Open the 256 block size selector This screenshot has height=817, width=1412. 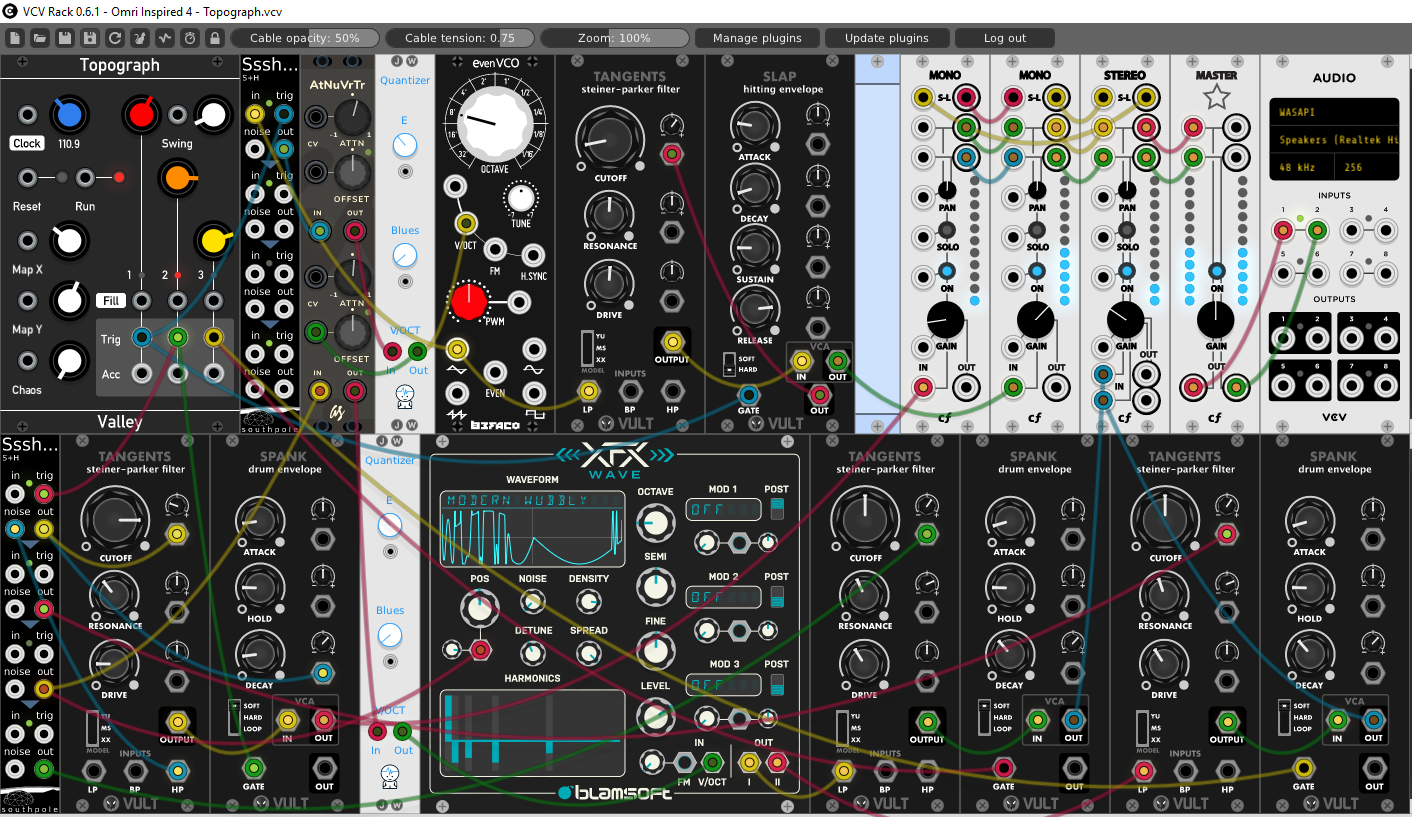click(x=1368, y=165)
